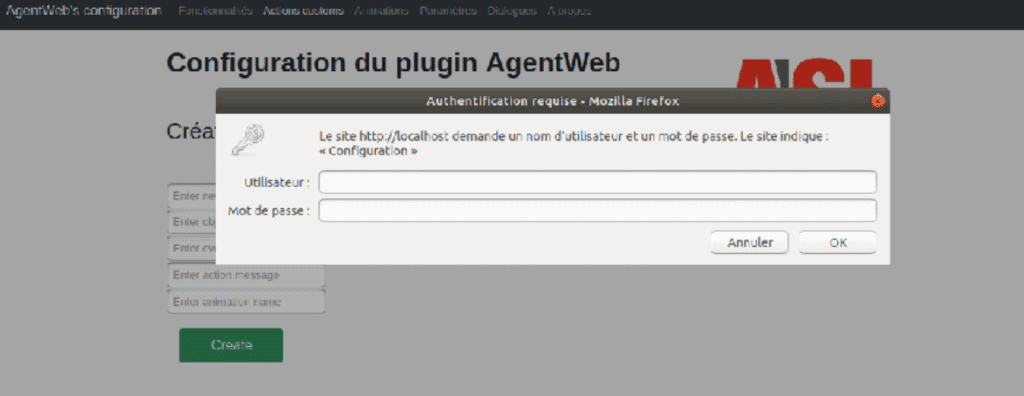Click the « Configuration » realm text
This screenshot has width=1024, height=396.
tap(368, 151)
